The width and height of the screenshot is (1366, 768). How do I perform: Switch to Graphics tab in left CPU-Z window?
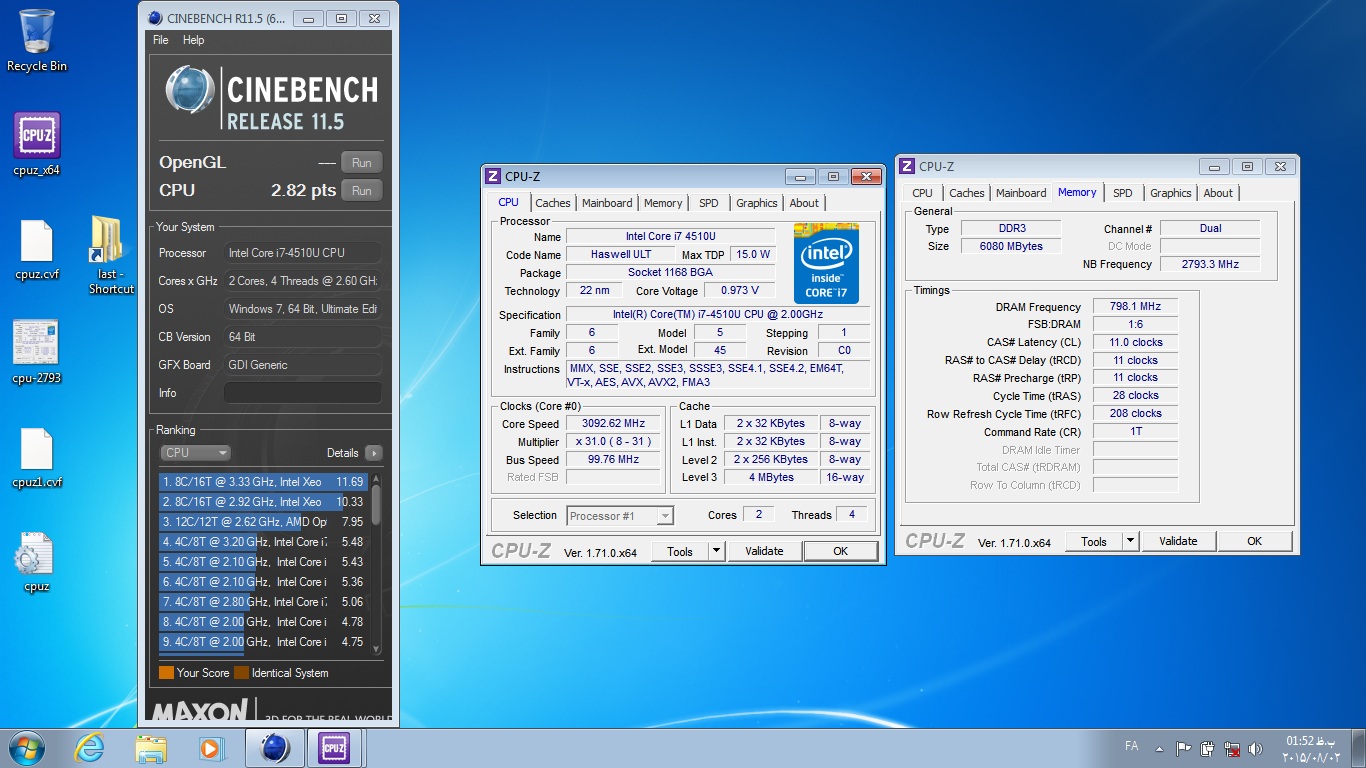click(x=757, y=203)
